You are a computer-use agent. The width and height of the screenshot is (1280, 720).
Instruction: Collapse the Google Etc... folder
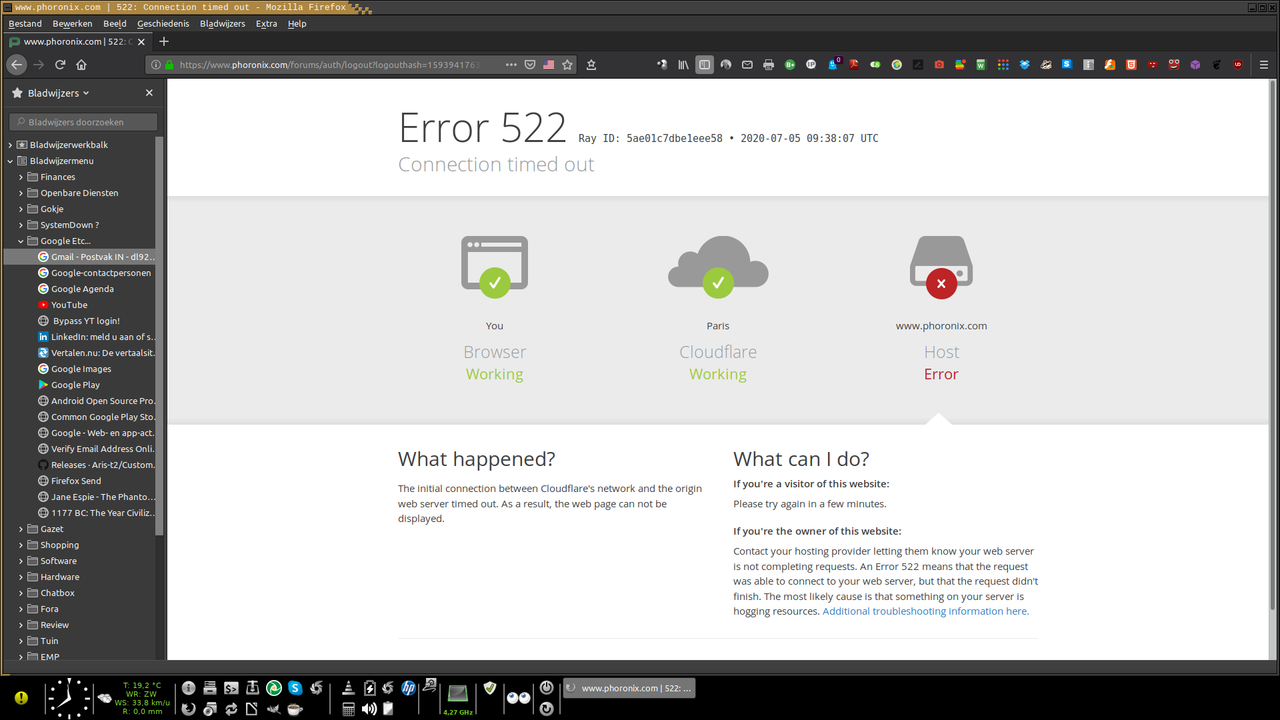tap(21, 241)
